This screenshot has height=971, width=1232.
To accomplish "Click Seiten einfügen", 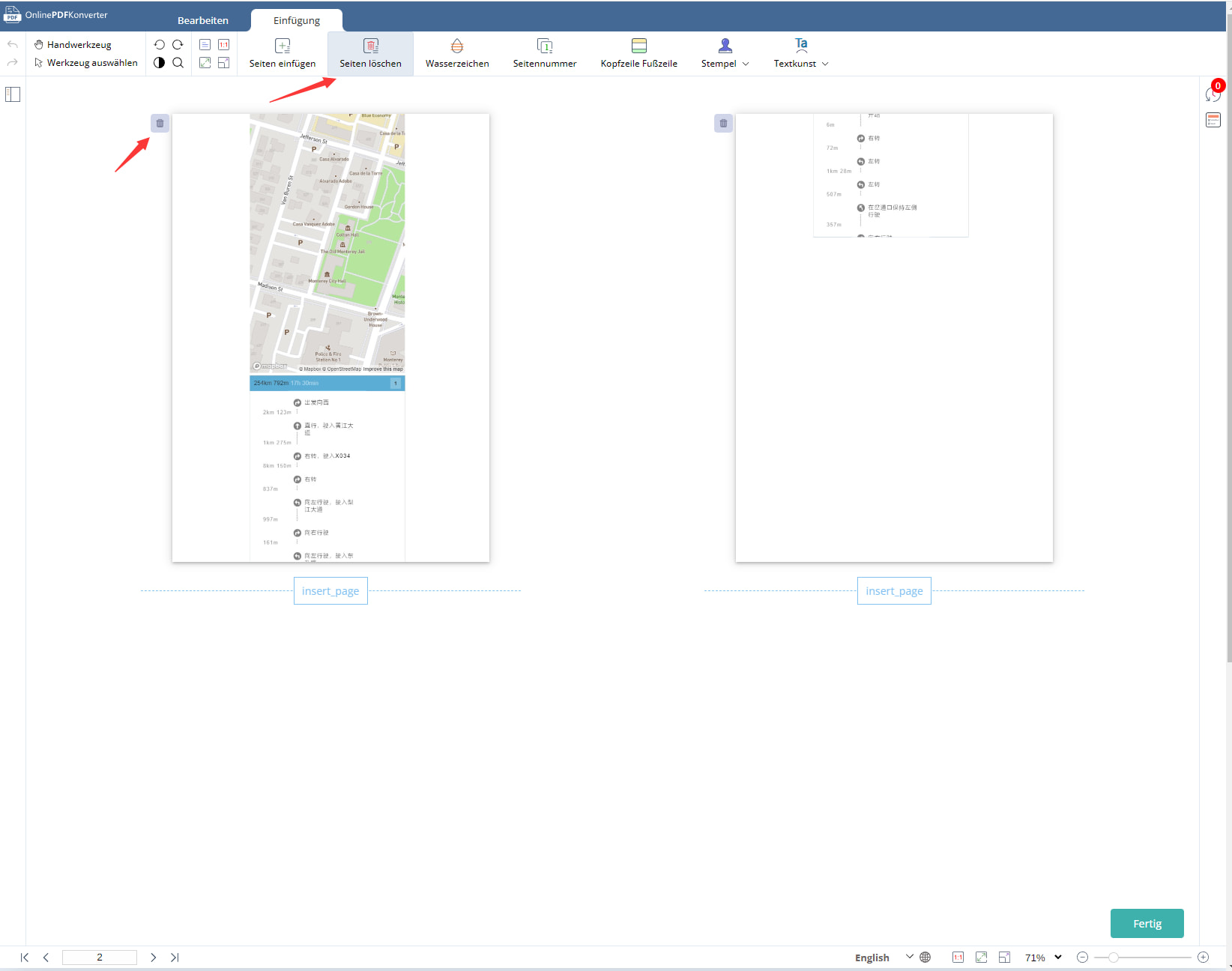I will point(283,54).
